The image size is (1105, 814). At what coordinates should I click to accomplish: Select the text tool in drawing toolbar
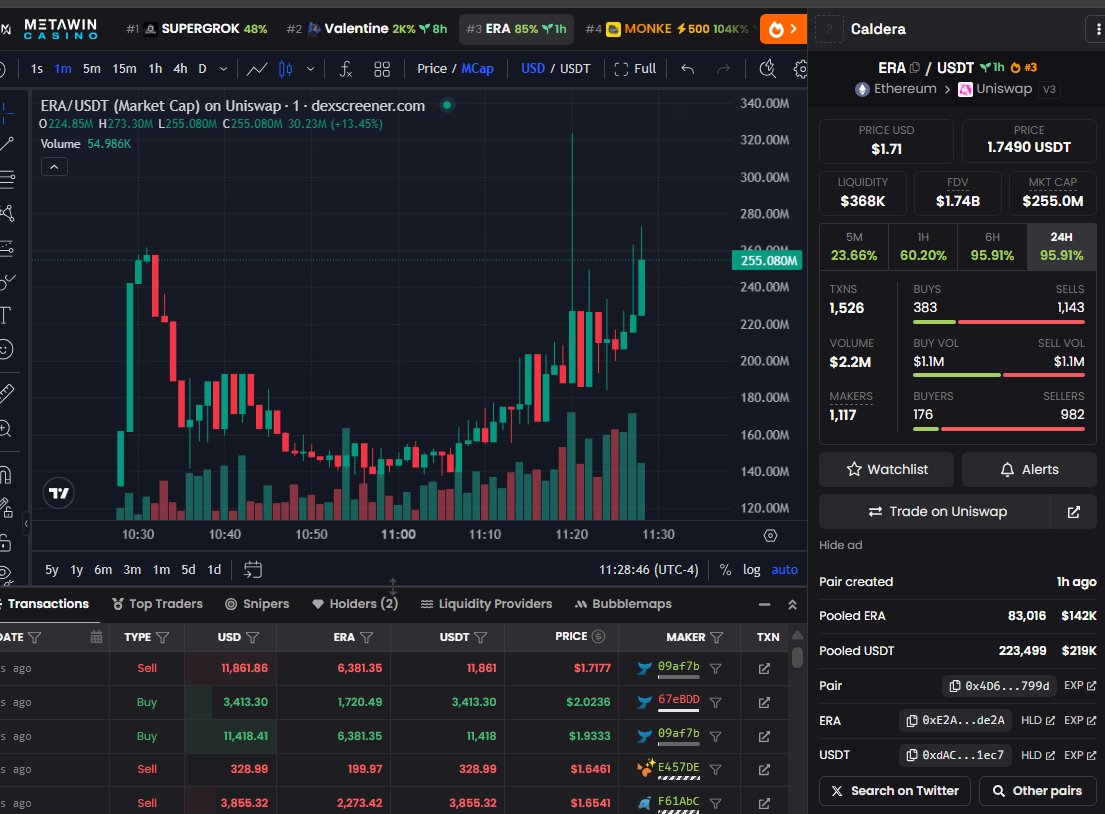tap(6, 315)
